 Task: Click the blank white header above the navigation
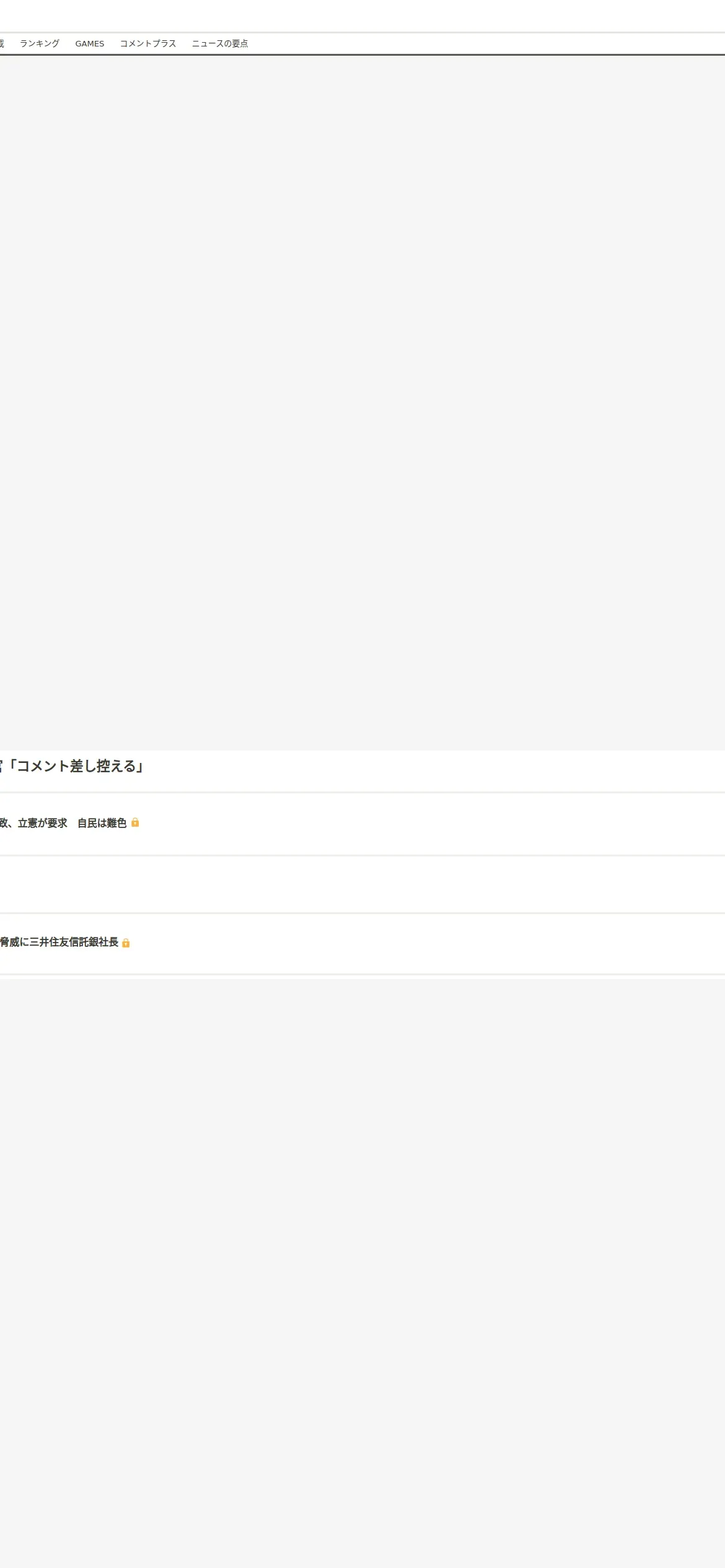[x=362, y=15]
